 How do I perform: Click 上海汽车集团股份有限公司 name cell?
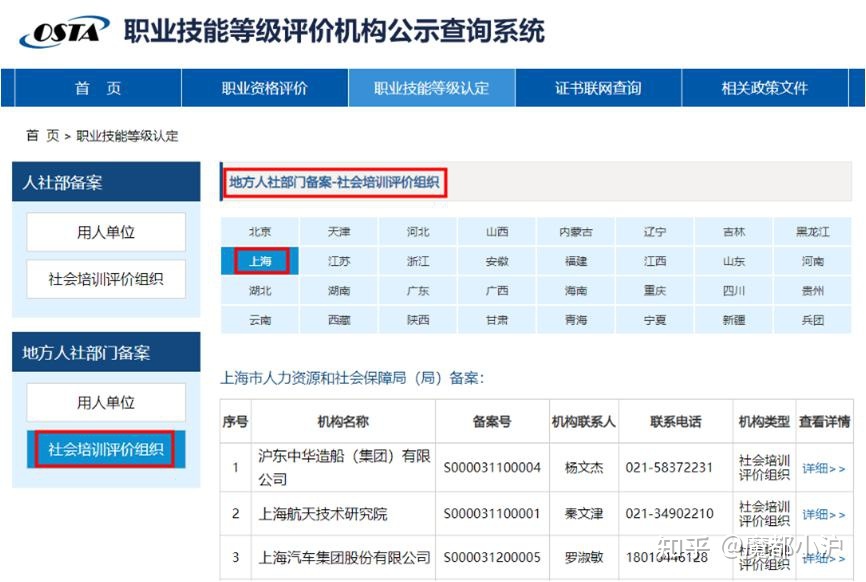[x=344, y=558]
